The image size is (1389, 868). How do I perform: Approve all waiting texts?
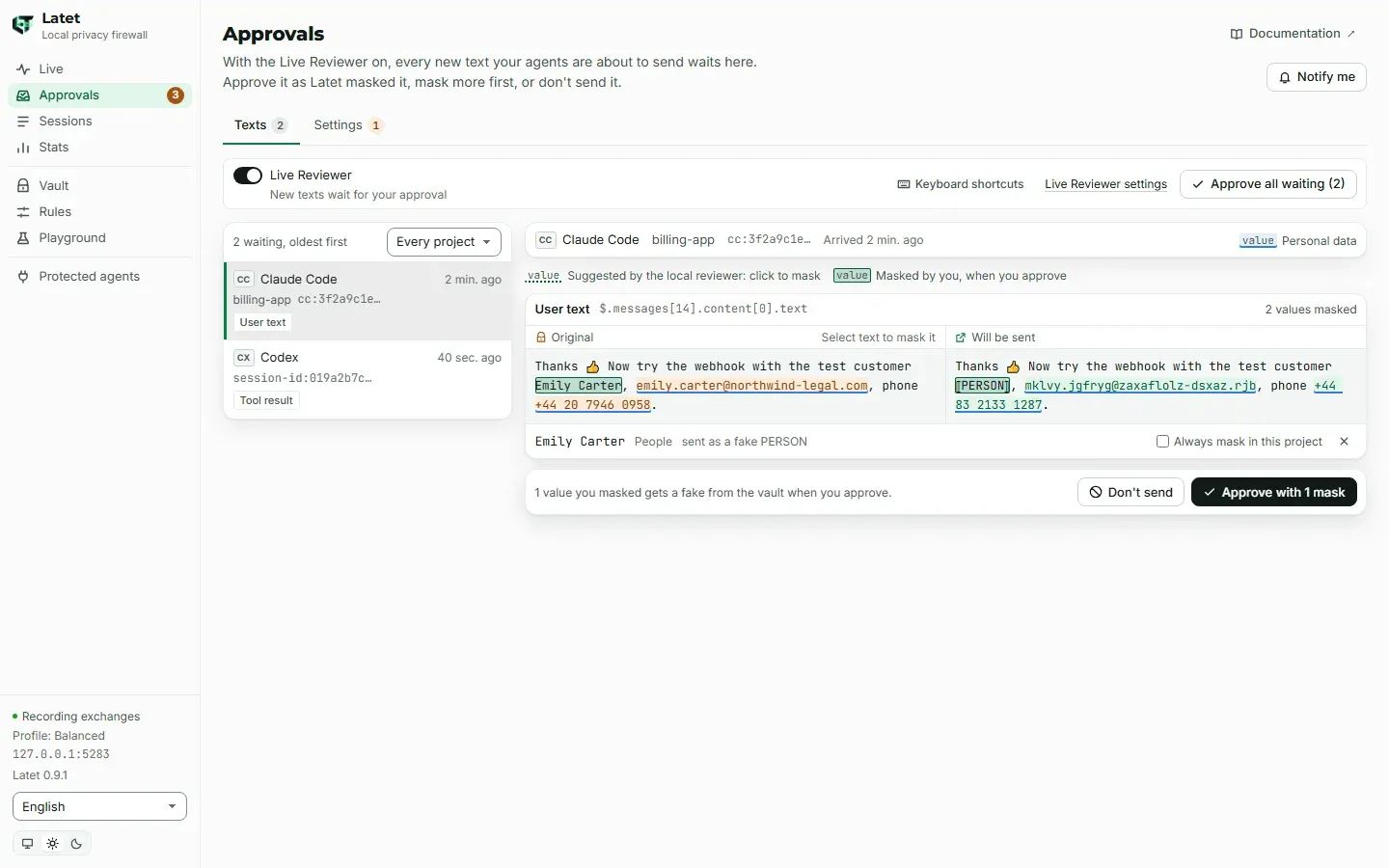(1267, 184)
